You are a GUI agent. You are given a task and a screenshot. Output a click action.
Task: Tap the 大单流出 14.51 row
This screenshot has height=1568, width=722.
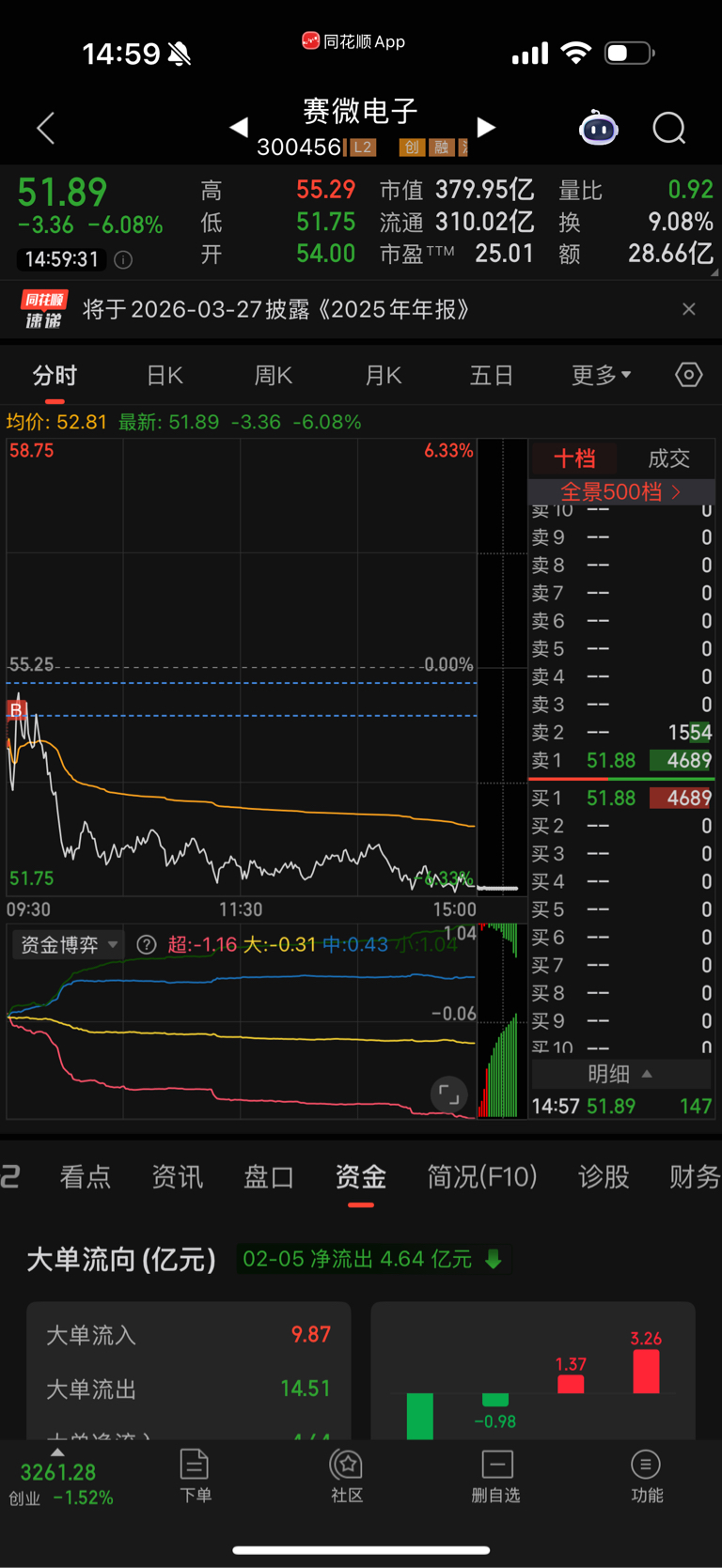(189, 1389)
